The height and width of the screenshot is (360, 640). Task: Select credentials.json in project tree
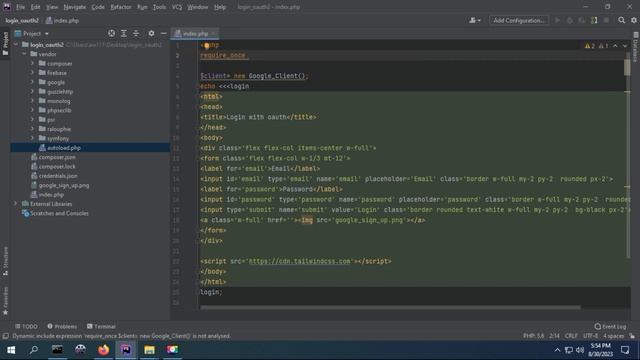58,176
